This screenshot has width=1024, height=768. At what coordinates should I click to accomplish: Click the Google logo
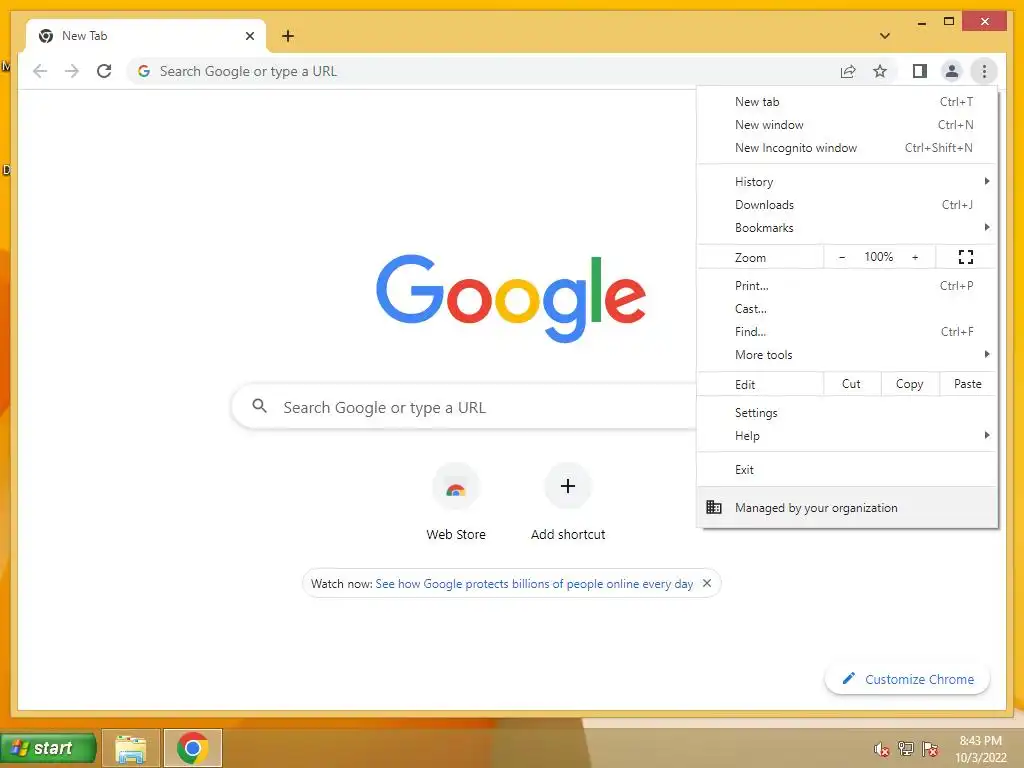pyautogui.click(x=511, y=298)
